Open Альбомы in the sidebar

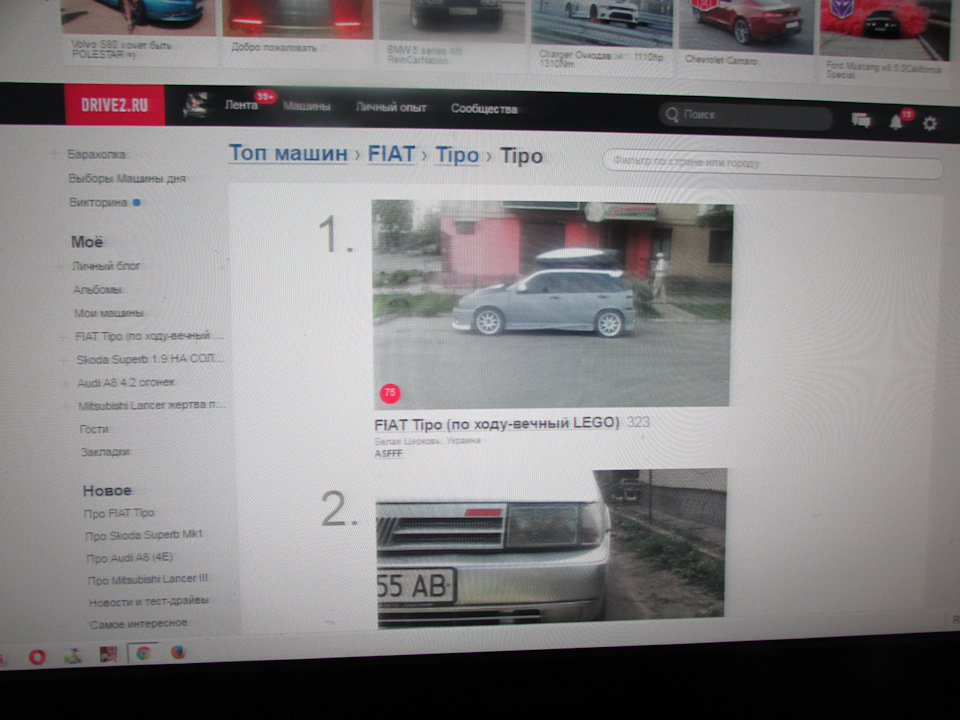coord(97,290)
